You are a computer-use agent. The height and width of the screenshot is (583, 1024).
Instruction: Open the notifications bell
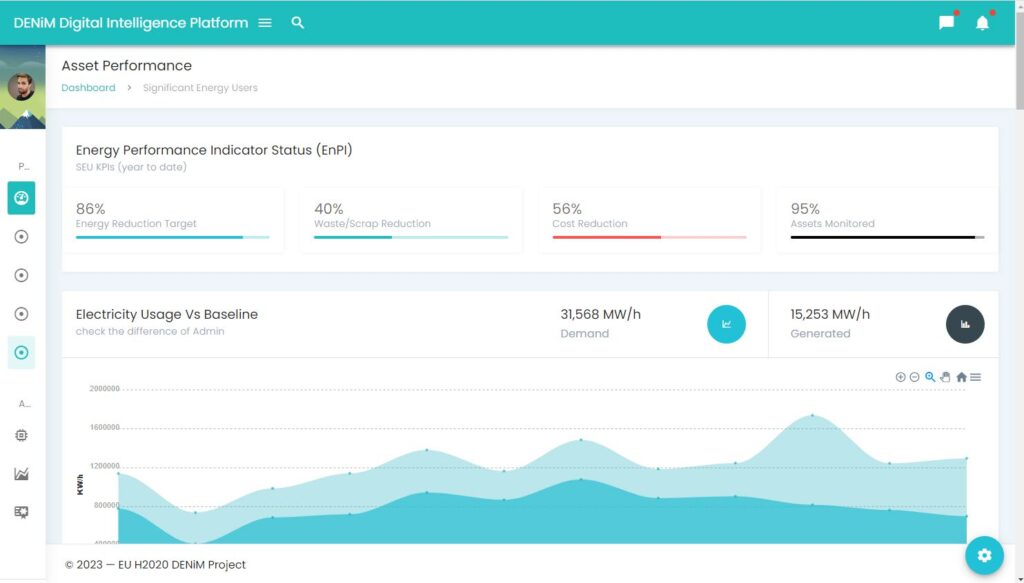[x=982, y=23]
